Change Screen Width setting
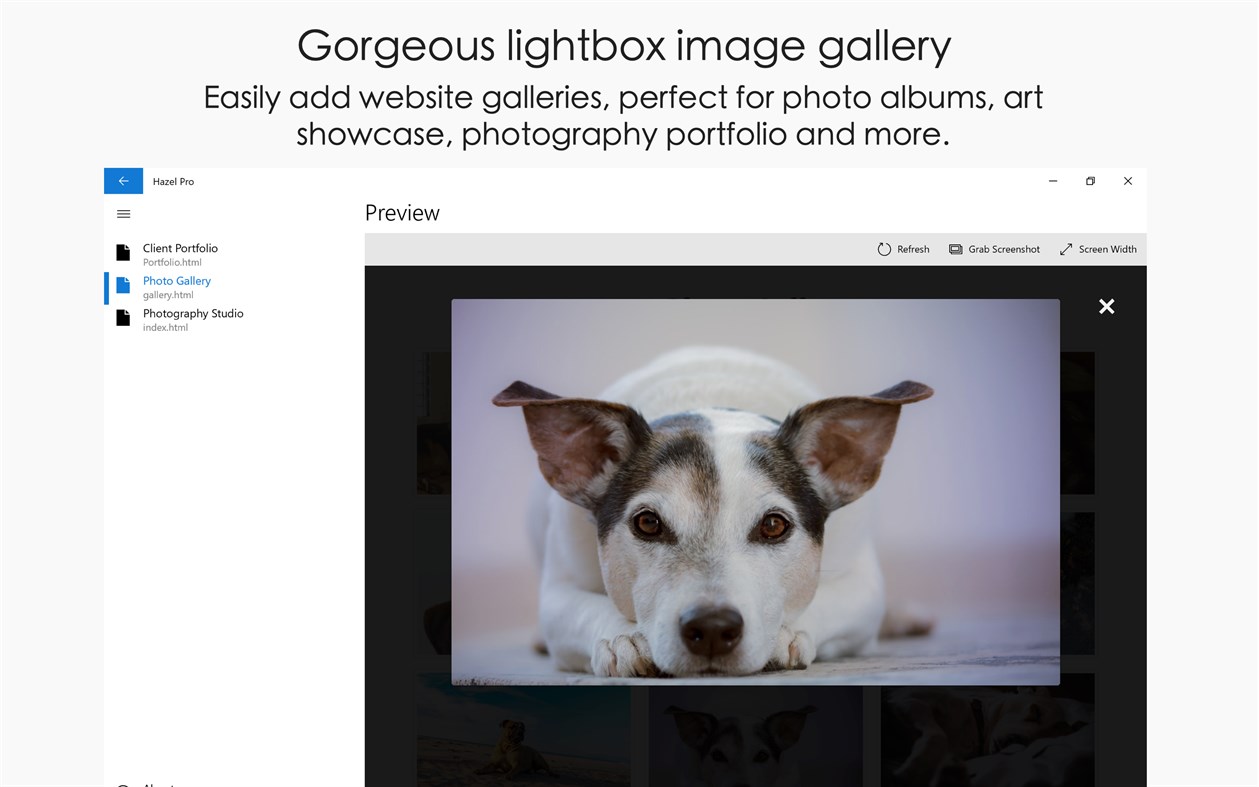Viewport: 1259px width, 787px height. pos(1098,249)
